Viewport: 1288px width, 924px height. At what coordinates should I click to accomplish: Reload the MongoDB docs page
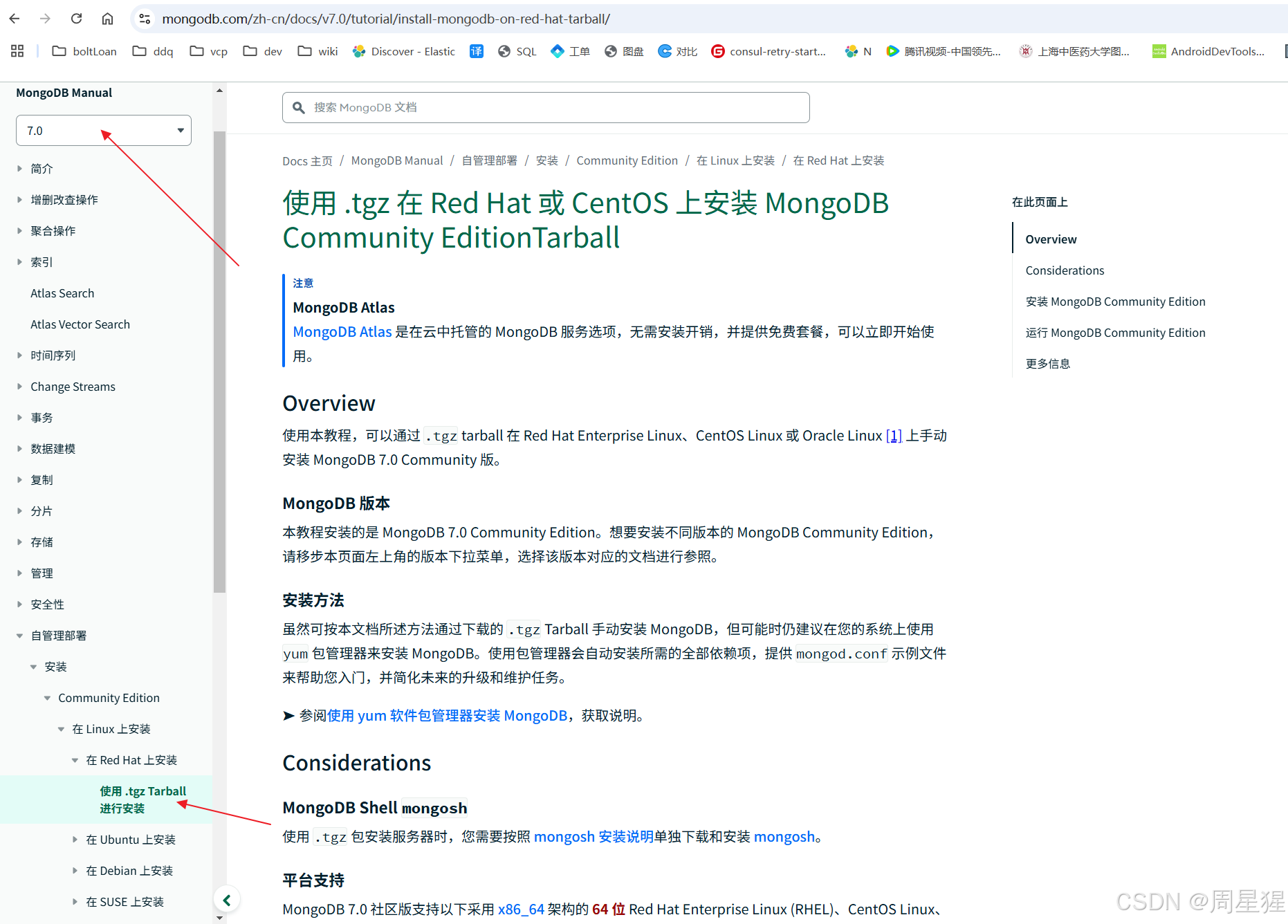[76, 19]
